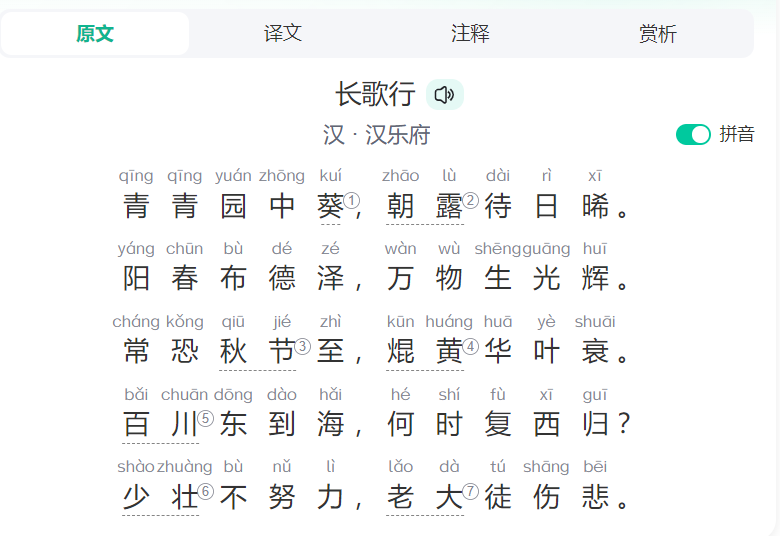Image resolution: width=780 pixels, height=536 pixels.
Task: Switch to the 赏析 tab
Action: 658,34
